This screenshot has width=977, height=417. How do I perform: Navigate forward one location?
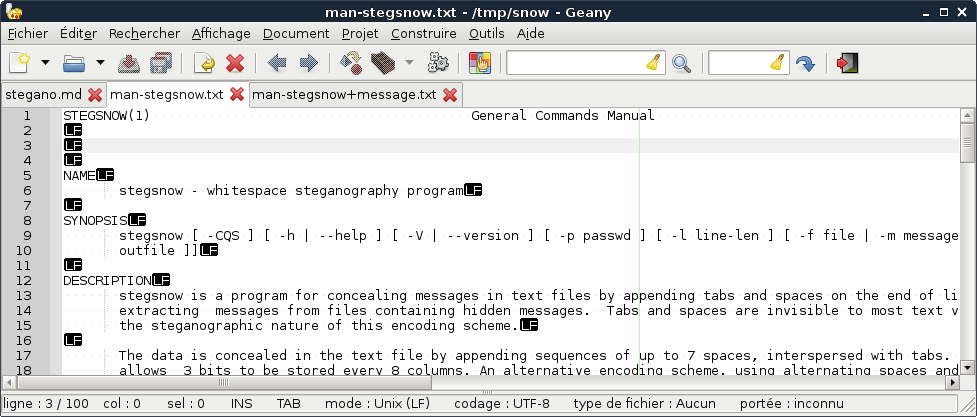click(309, 63)
